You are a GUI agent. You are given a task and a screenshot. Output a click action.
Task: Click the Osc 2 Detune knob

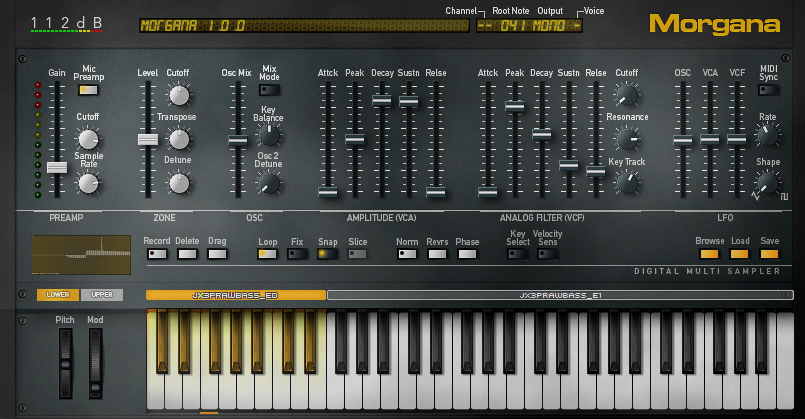269,183
